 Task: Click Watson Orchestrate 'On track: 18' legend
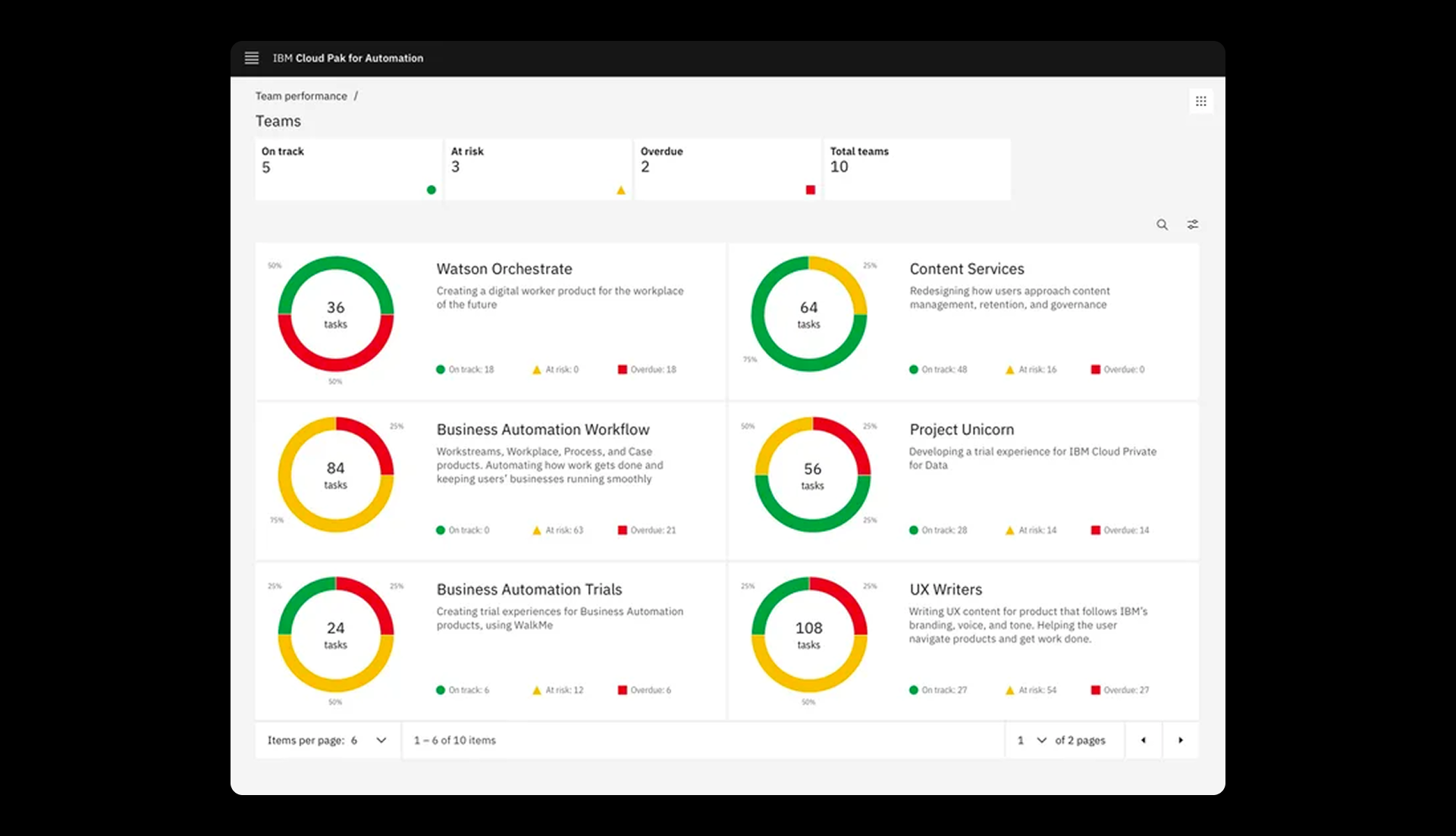click(x=465, y=370)
